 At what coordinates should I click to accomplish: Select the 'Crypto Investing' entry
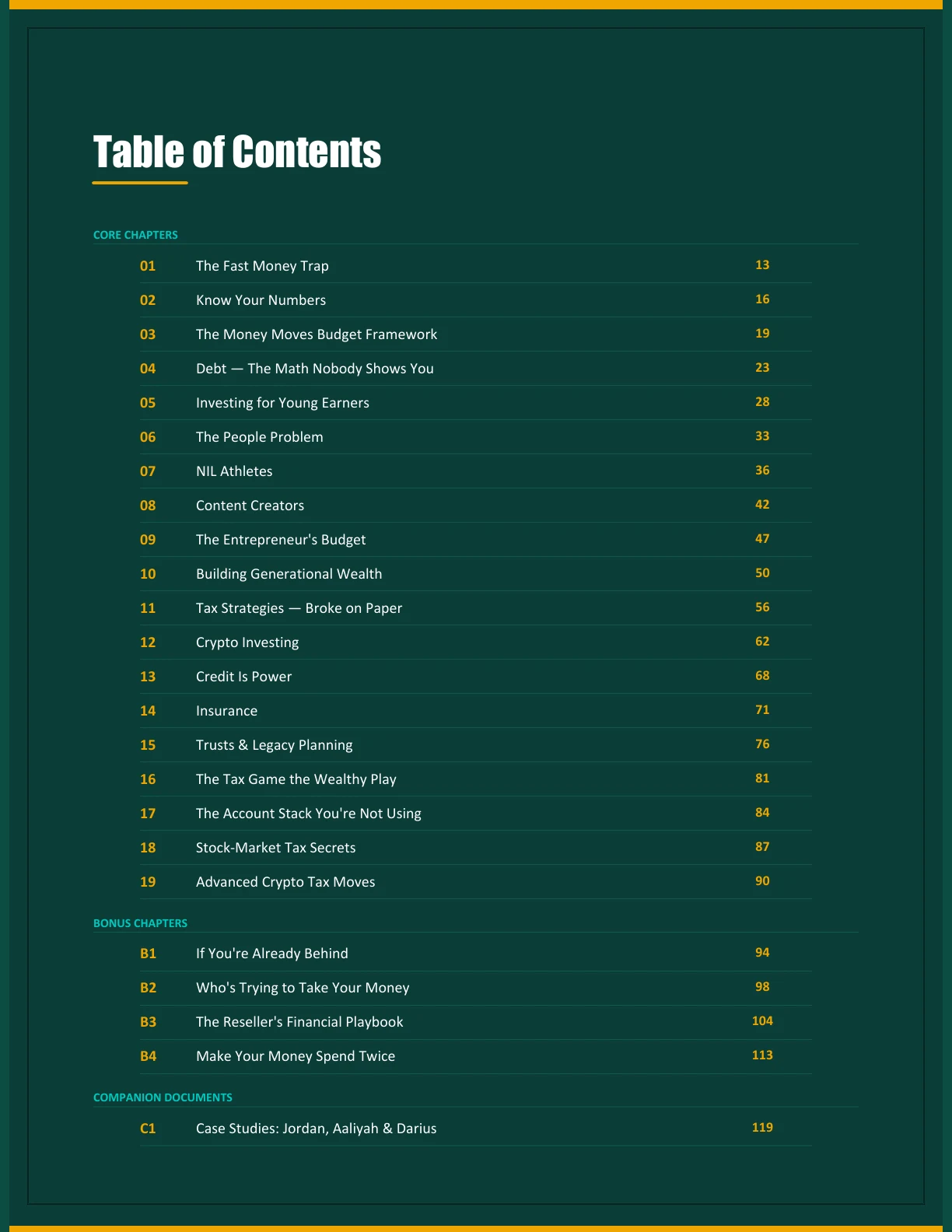click(247, 642)
